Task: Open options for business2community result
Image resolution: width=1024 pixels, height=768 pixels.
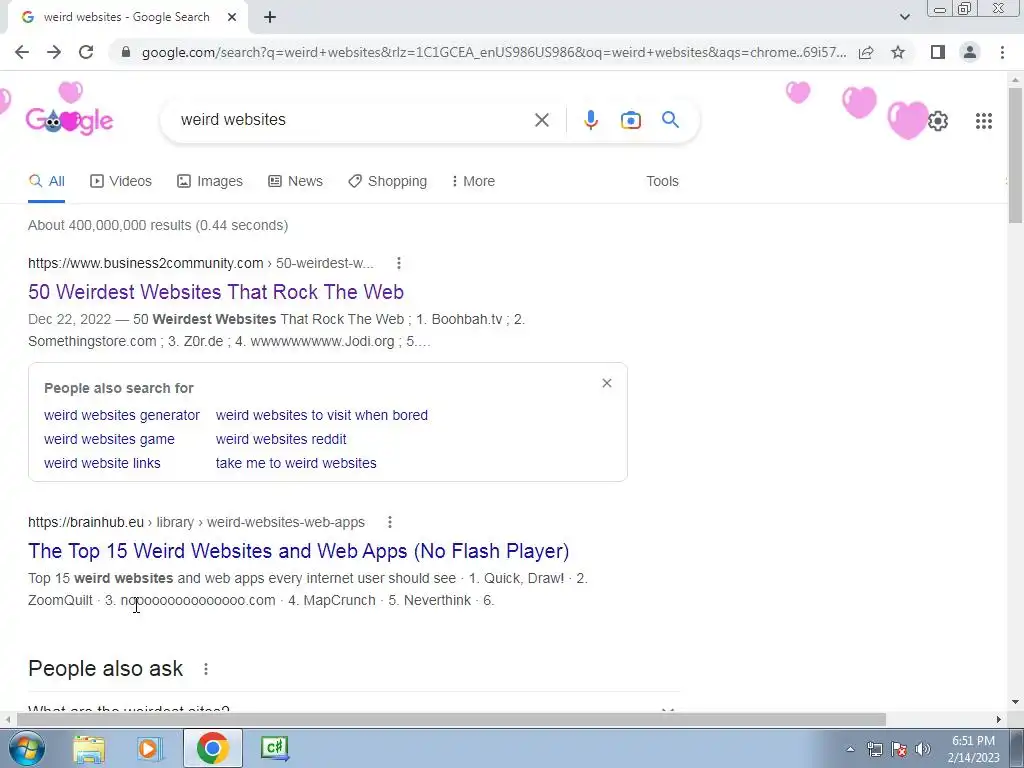Action: point(398,263)
